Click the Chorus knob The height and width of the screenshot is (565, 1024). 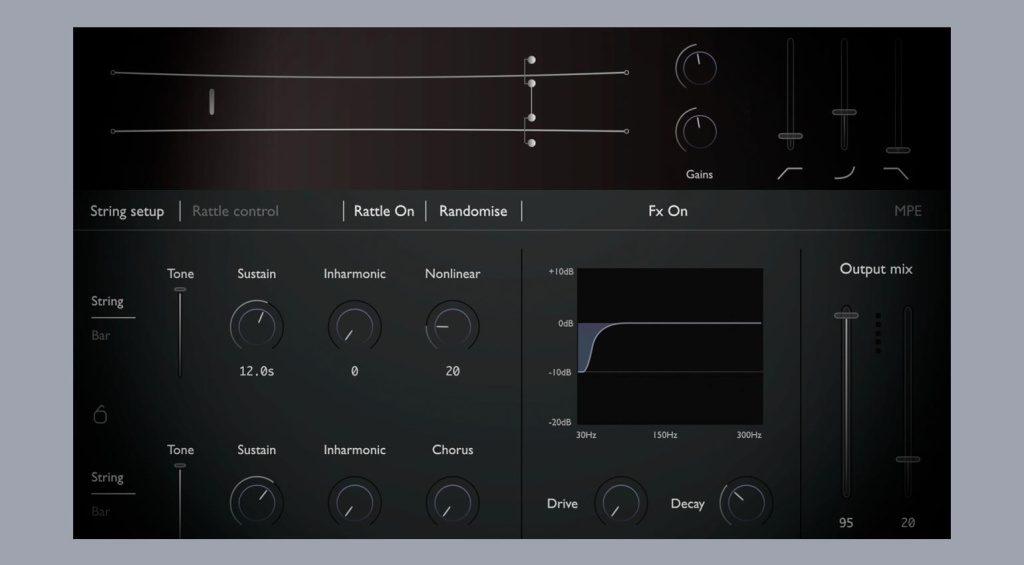[453, 502]
